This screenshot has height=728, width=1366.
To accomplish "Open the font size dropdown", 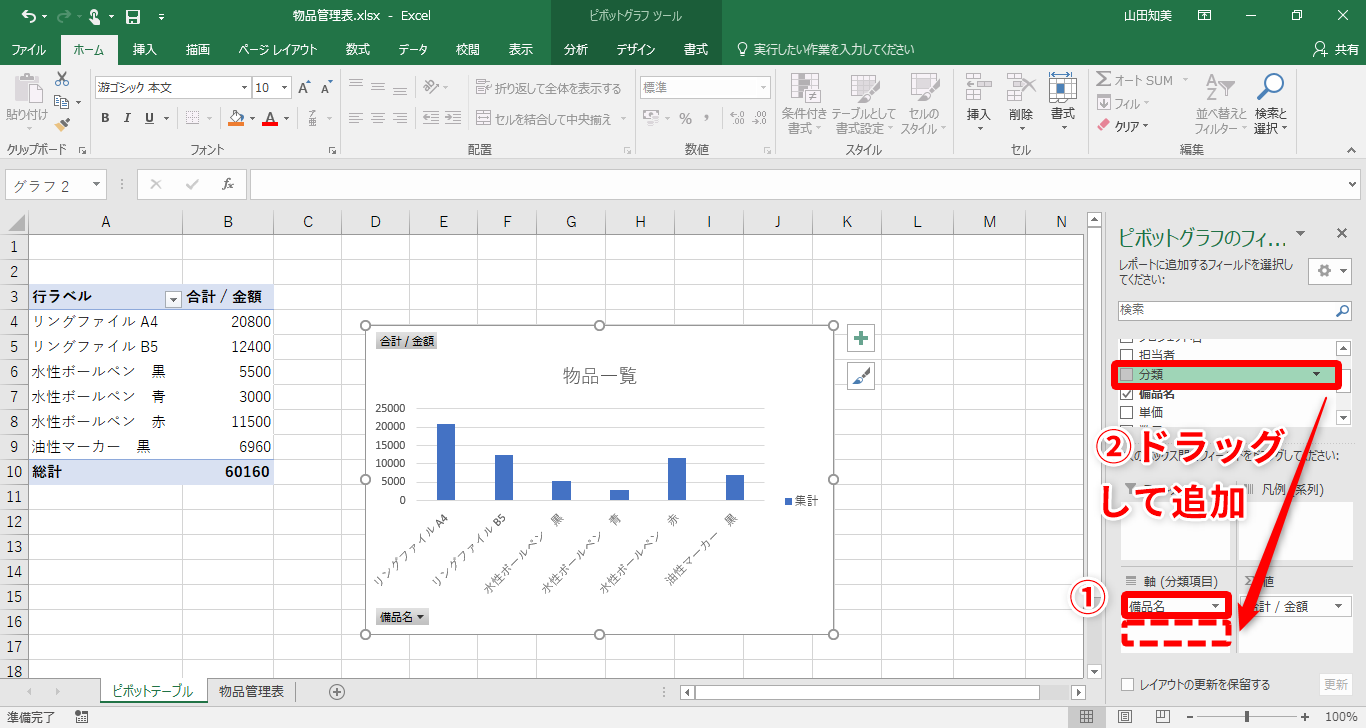I will [285, 88].
